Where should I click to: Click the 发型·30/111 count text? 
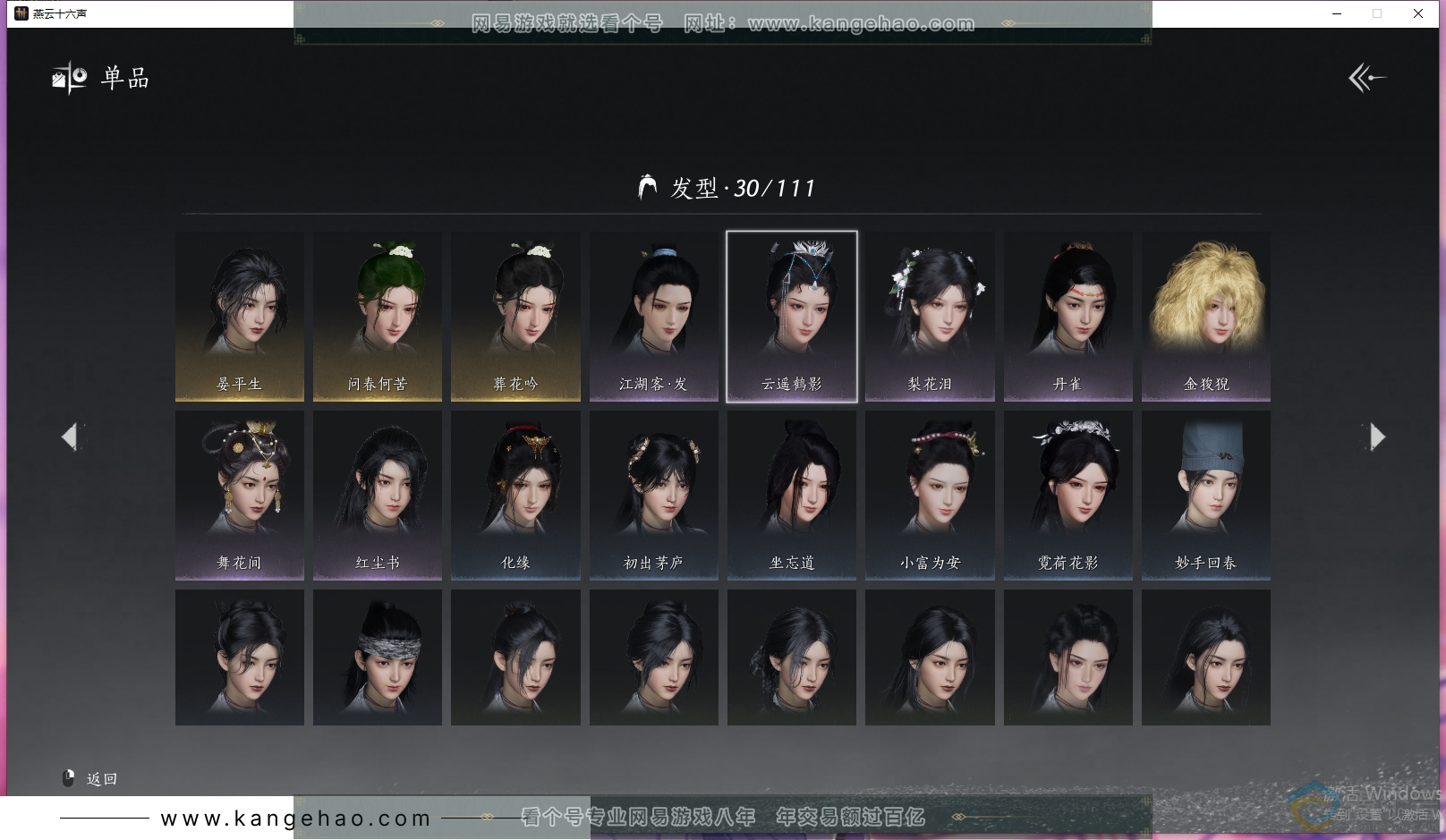click(743, 188)
